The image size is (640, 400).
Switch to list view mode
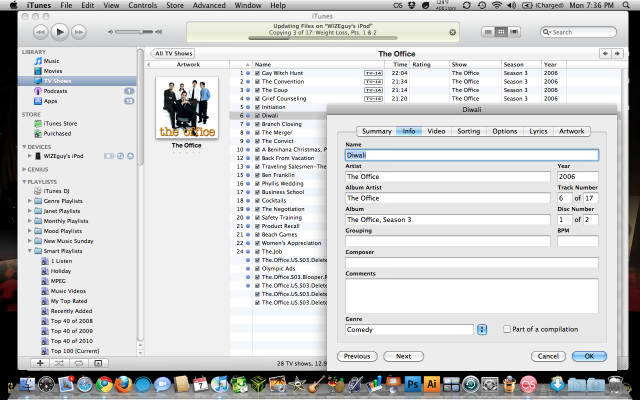(x=488, y=32)
